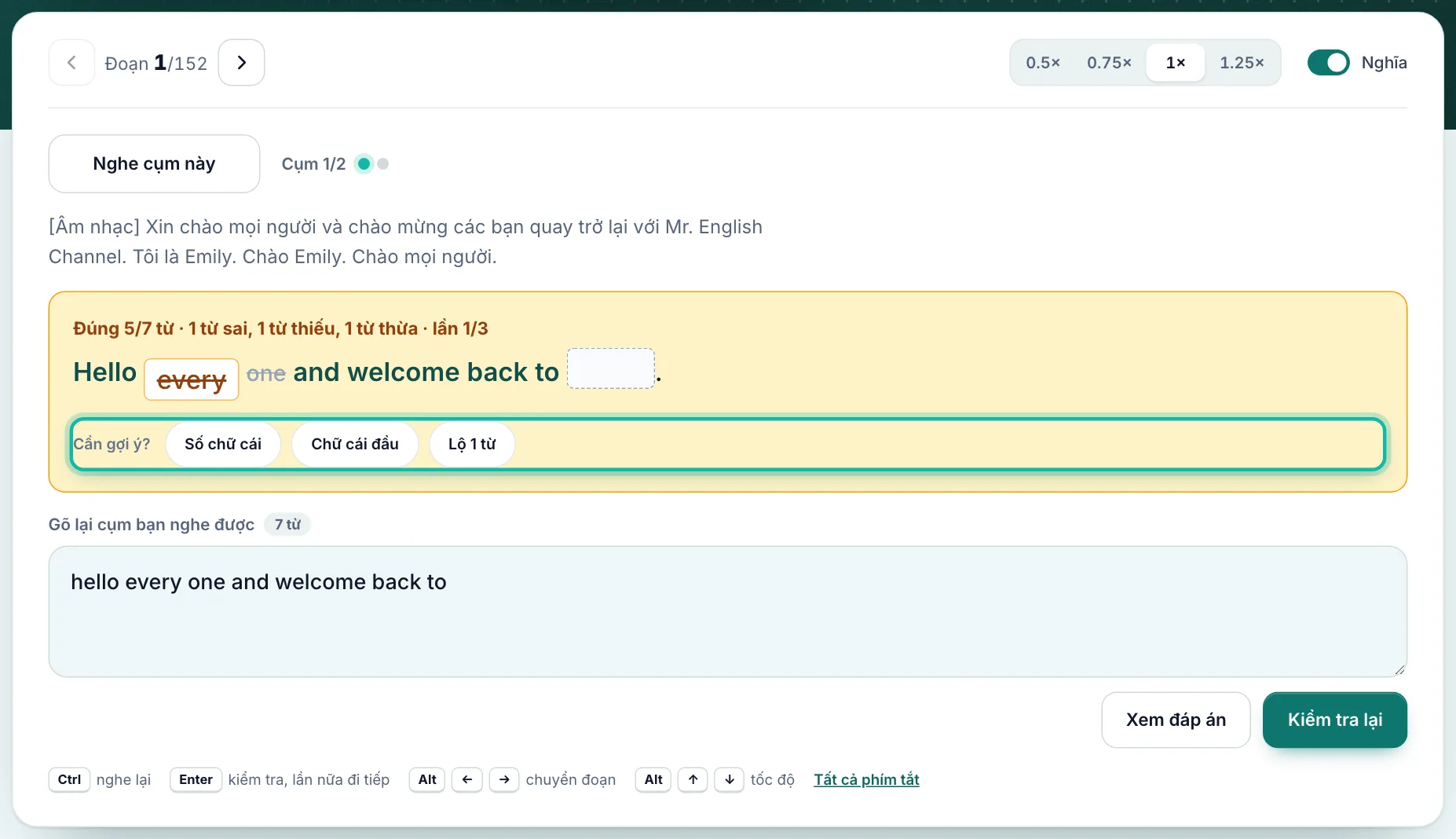Select the first phrase dot indicator
Screen dimensions: 1456x839
(x=364, y=164)
